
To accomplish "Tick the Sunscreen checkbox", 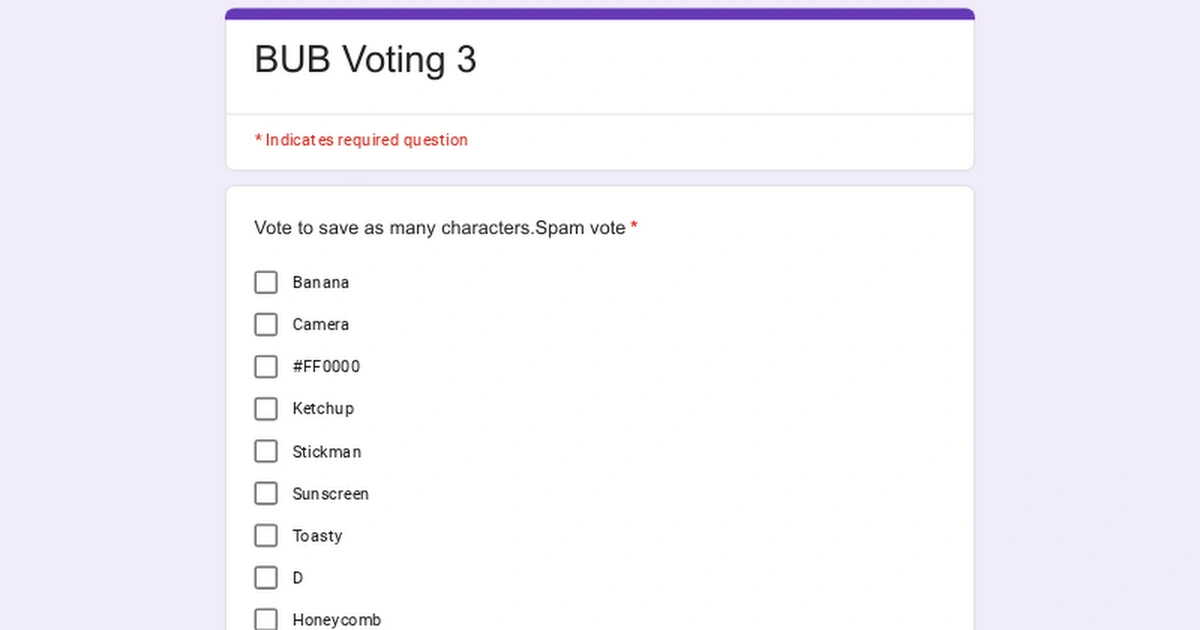I will pos(265,493).
